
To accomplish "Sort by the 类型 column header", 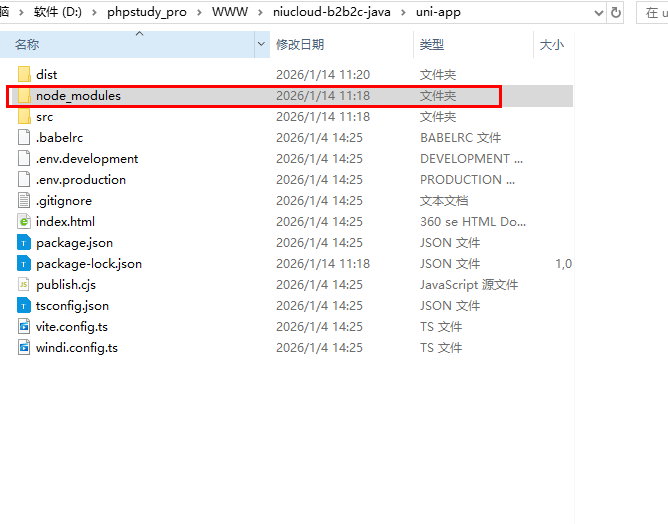I will tap(473, 44).
